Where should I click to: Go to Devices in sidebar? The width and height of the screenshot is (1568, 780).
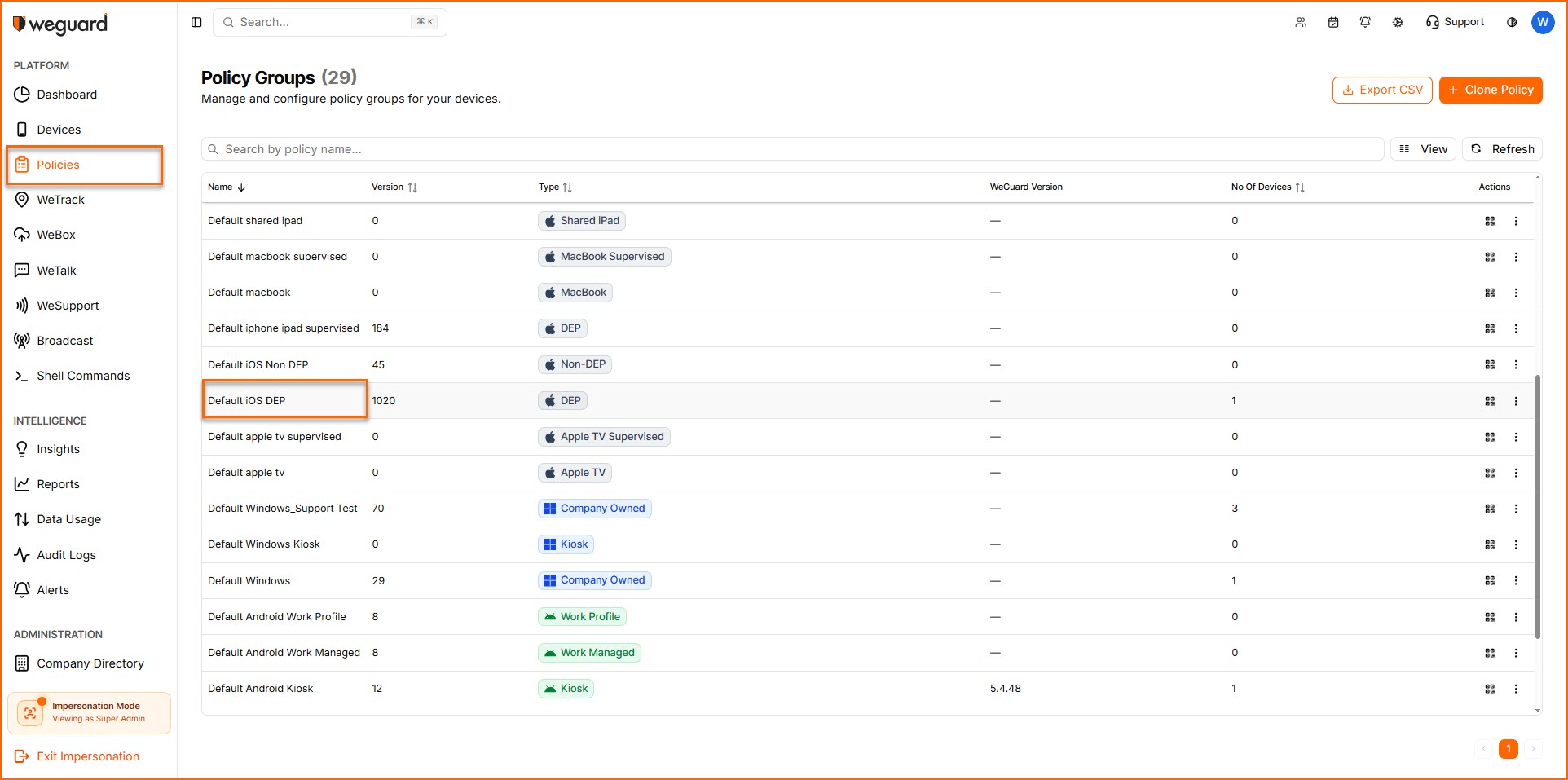coord(59,130)
